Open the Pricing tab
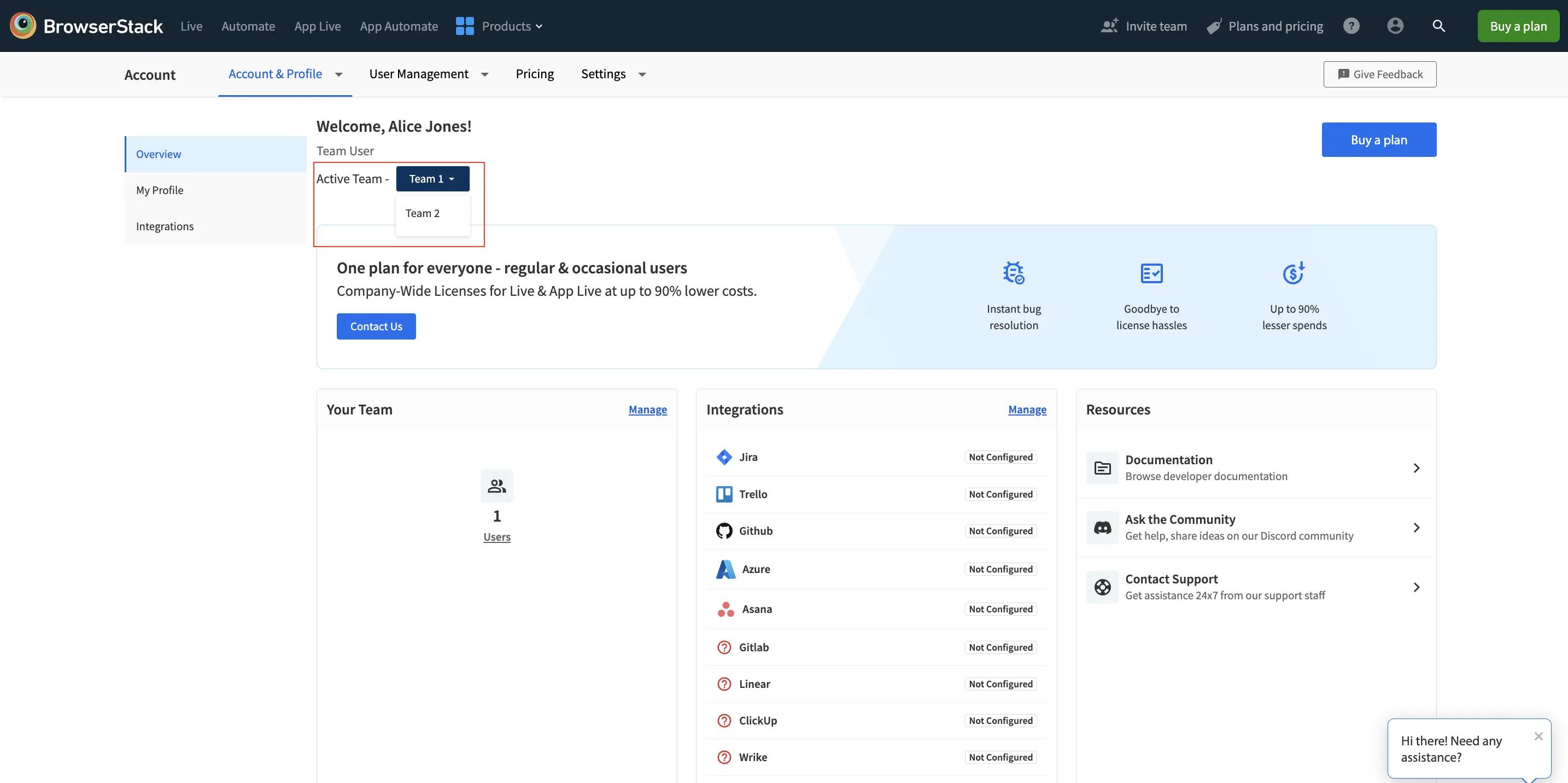The image size is (1568, 783). [x=535, y=74]
